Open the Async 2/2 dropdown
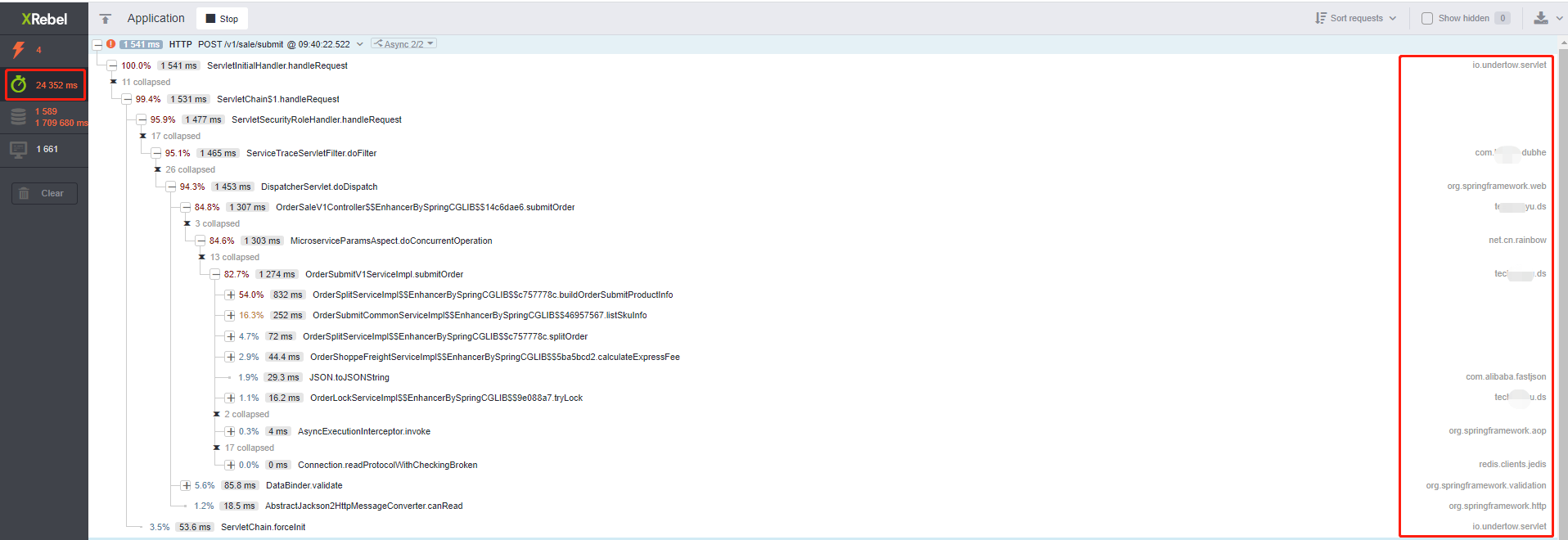The height and width of the screenshot is (540, 1568). [403, 44]
